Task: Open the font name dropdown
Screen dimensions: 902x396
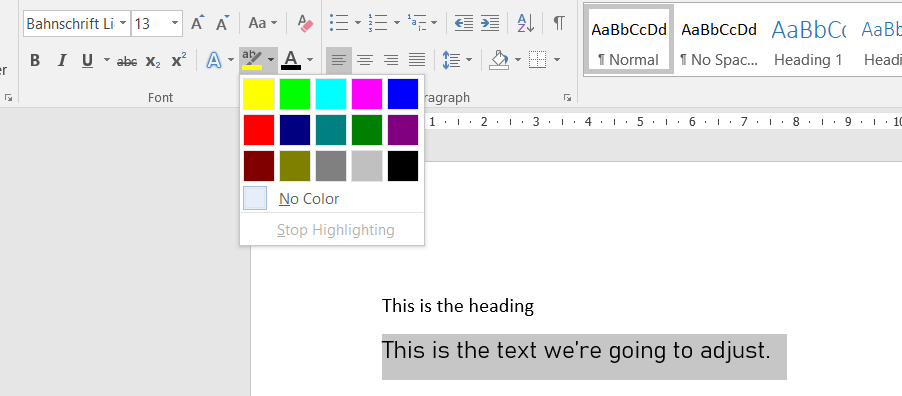Action: pos(123,24)
